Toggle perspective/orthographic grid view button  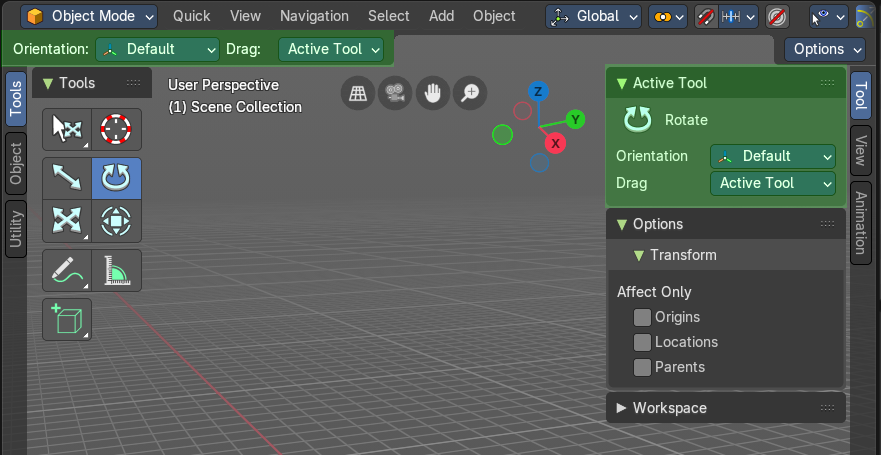point(358,93)
